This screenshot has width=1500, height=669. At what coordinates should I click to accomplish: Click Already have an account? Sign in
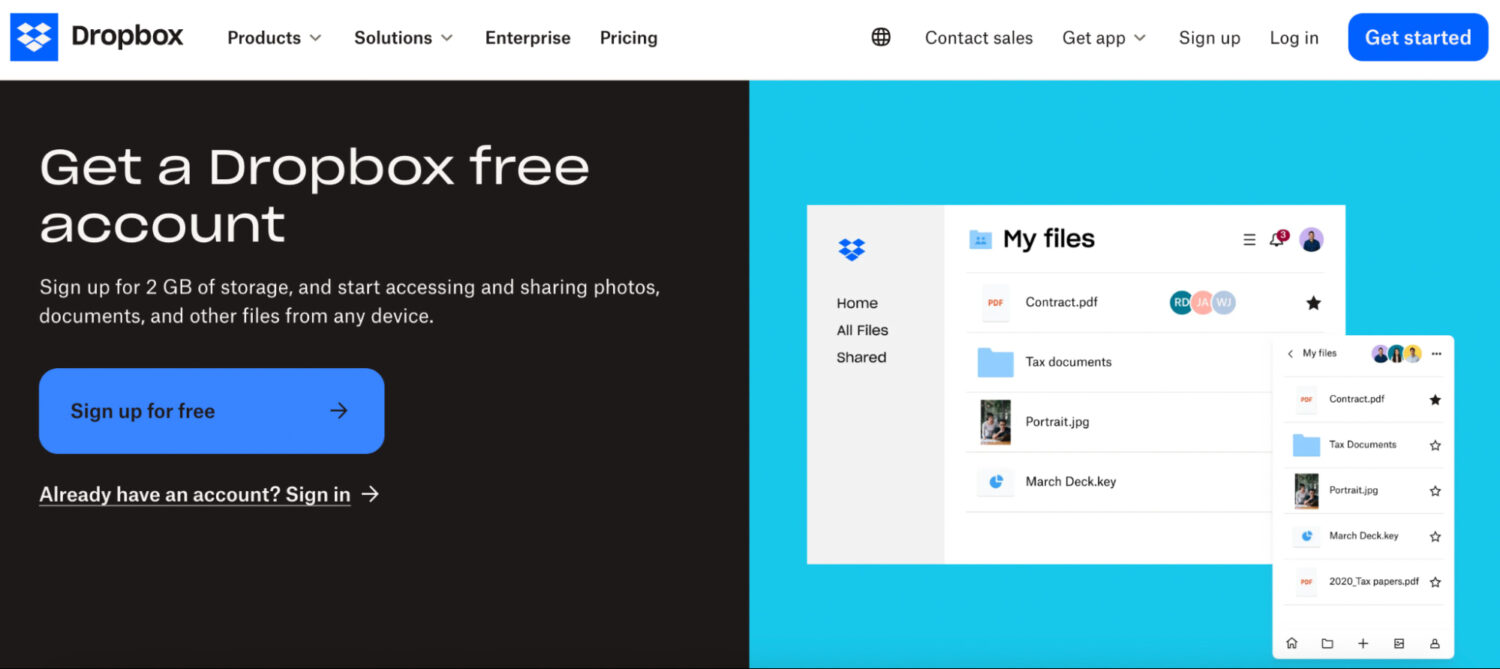pyautogui.click(x=195, y=494)
